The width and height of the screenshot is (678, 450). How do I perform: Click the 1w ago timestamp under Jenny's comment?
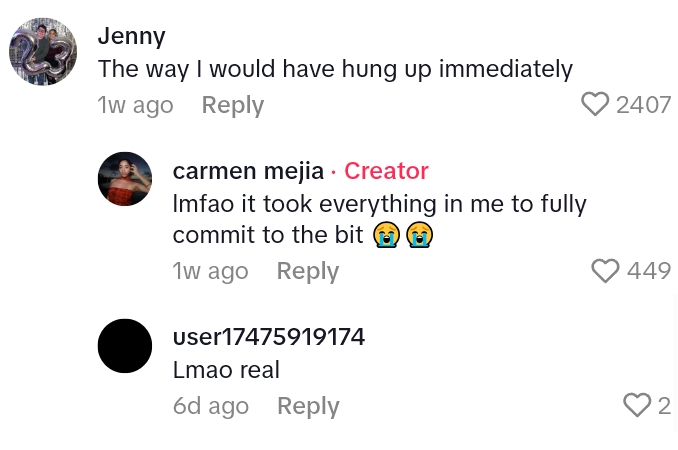[135, 105]
